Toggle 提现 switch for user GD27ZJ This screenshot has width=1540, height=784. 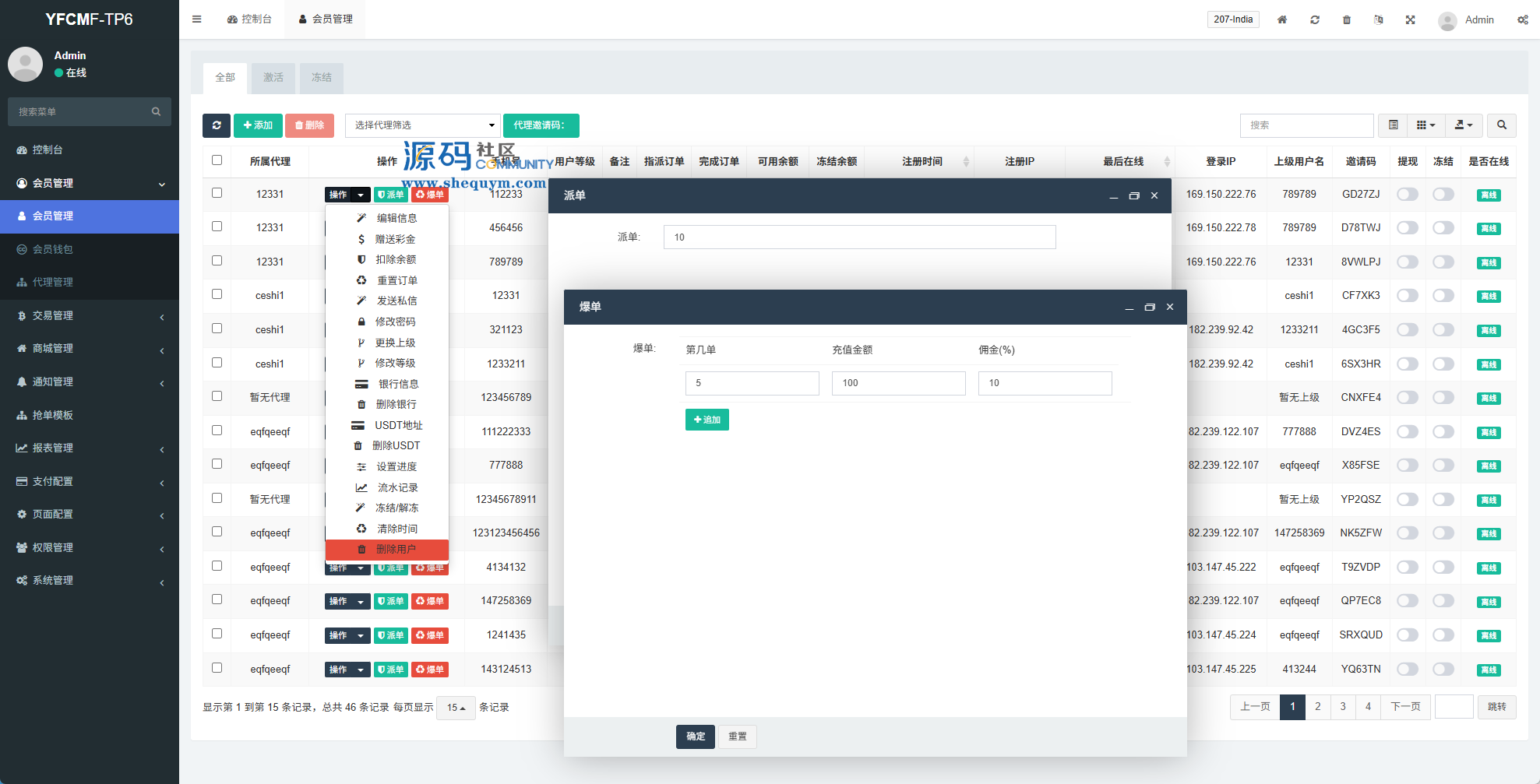(1407, 194)
